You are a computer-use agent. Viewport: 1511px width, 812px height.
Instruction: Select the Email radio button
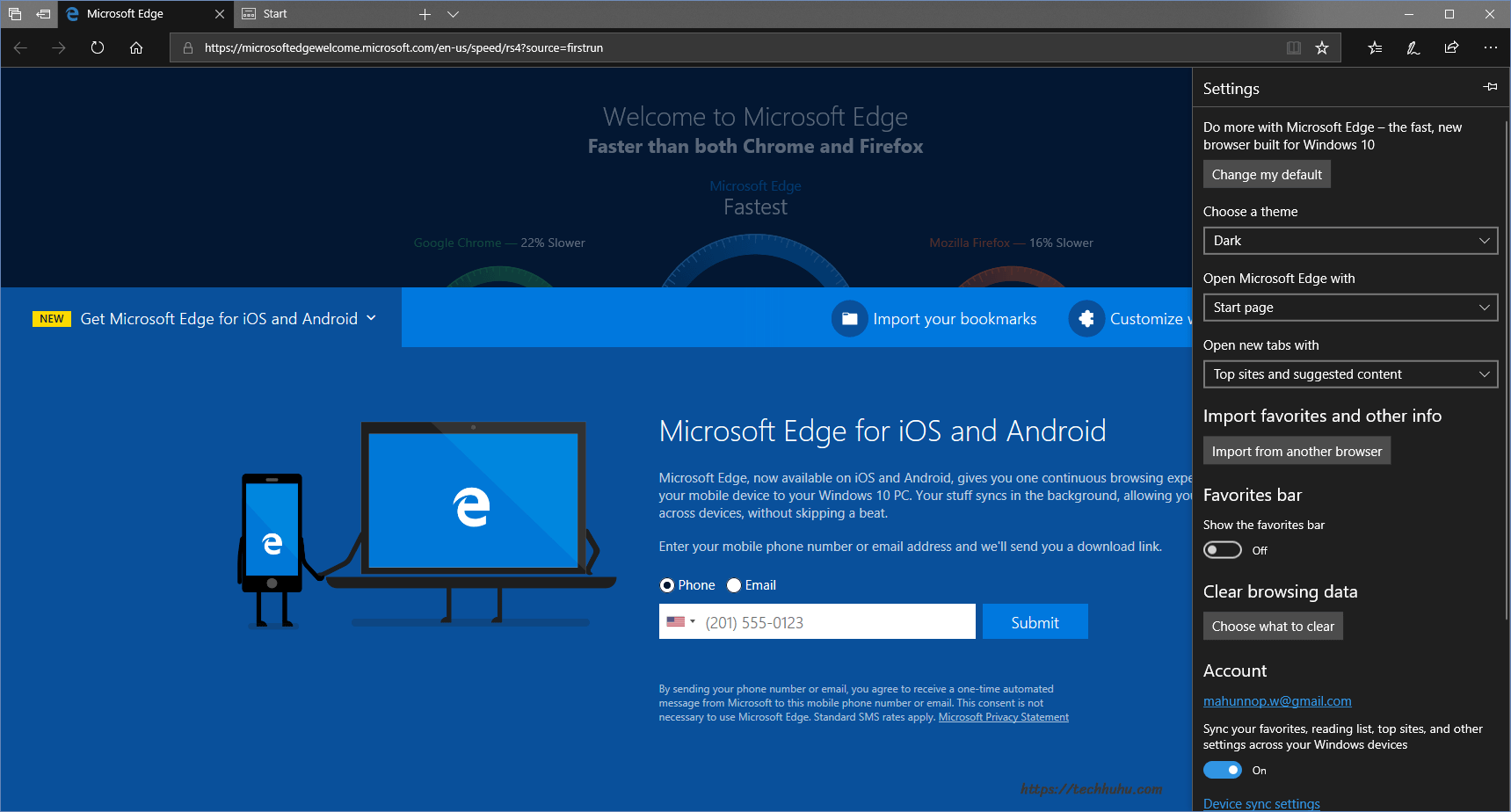point(734,584)
